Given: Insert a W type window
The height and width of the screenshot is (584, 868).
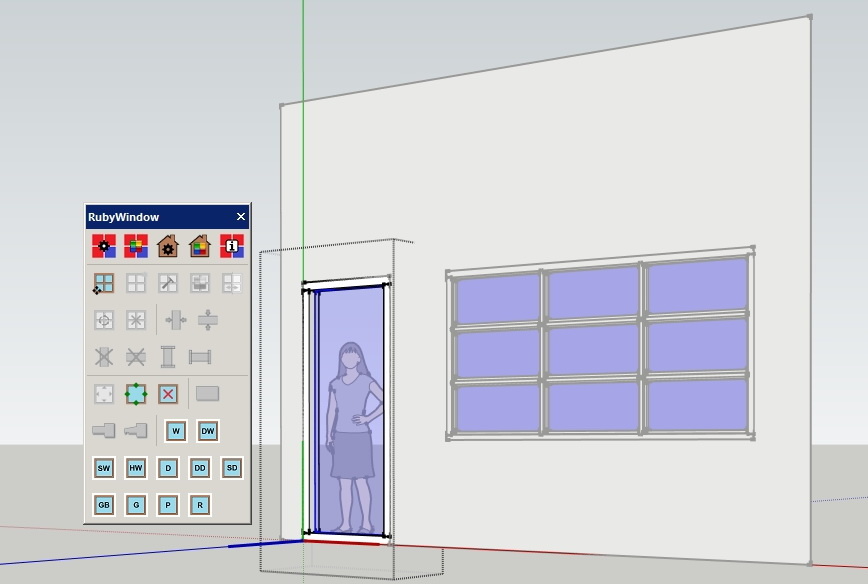Looking at the screenshot, I should click(176, 431).
